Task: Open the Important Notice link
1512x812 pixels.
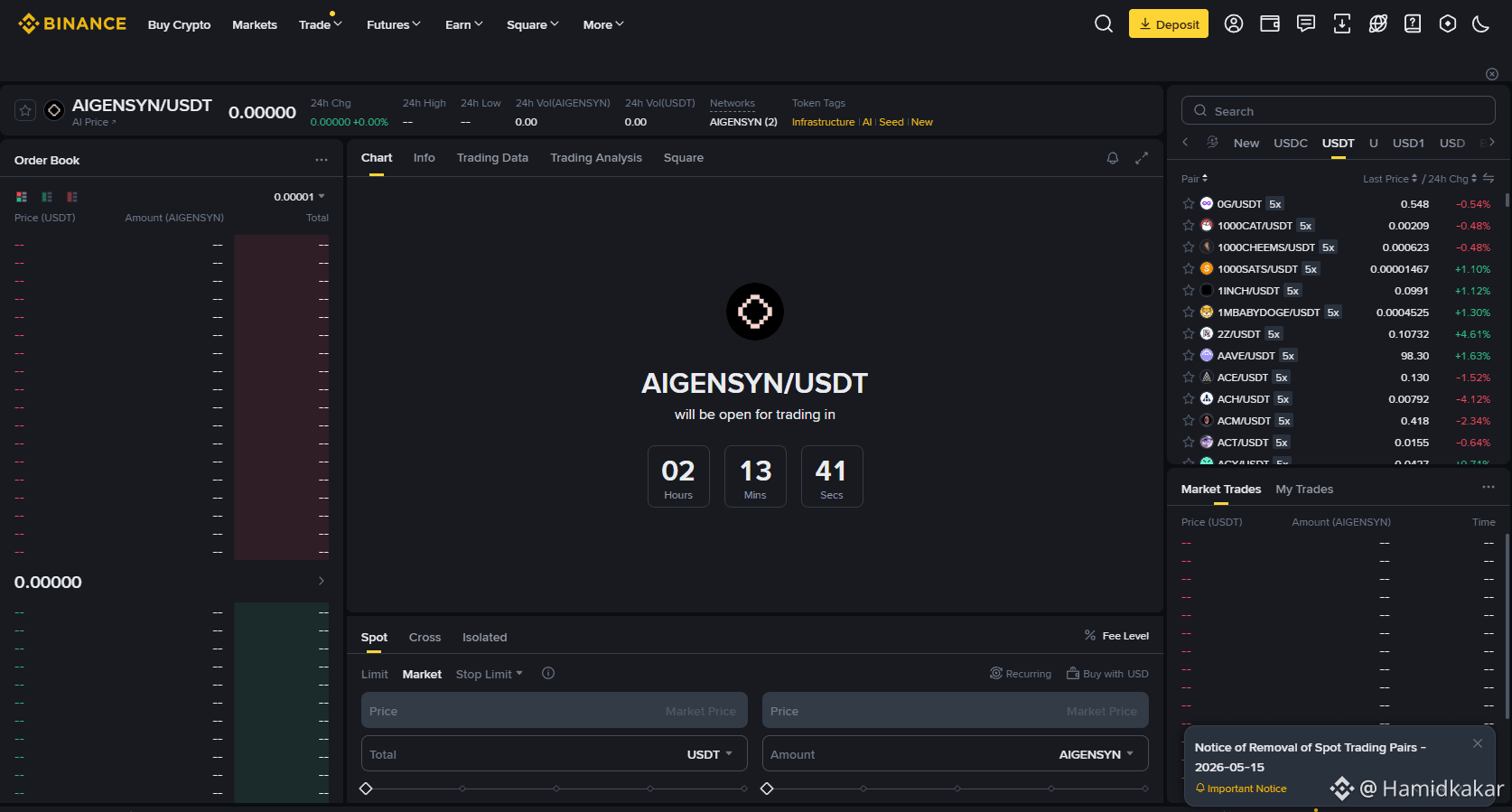Action: (x=1241, y=789)
